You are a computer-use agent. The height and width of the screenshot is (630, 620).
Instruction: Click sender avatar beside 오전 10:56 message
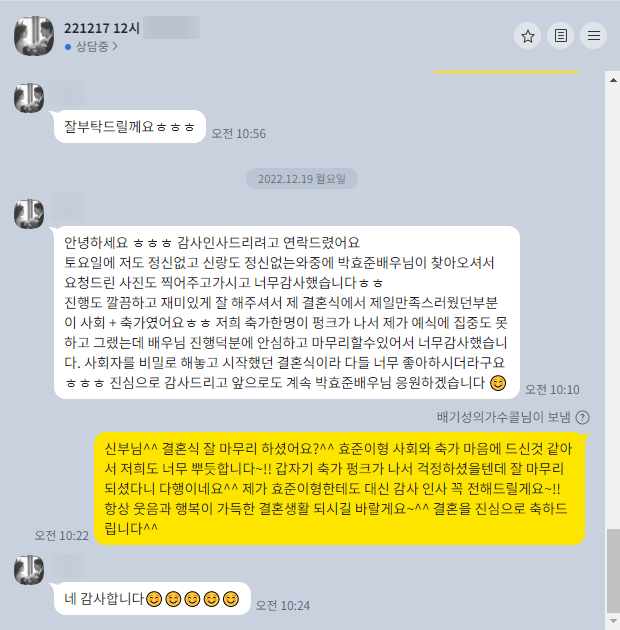tap(29, 98)
